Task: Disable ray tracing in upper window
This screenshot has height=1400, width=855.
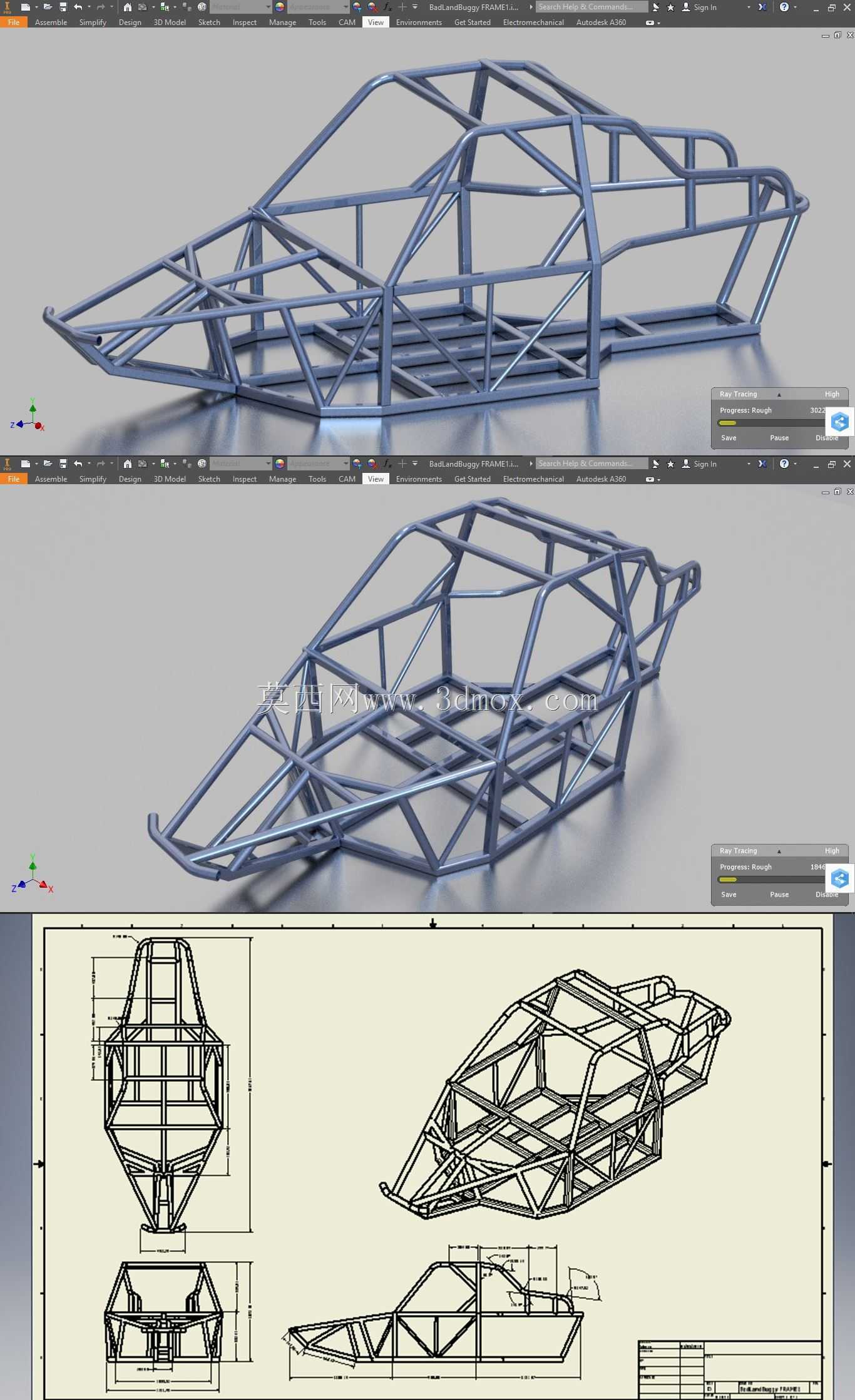Action: pyautogui.click(x=827, y=438)
